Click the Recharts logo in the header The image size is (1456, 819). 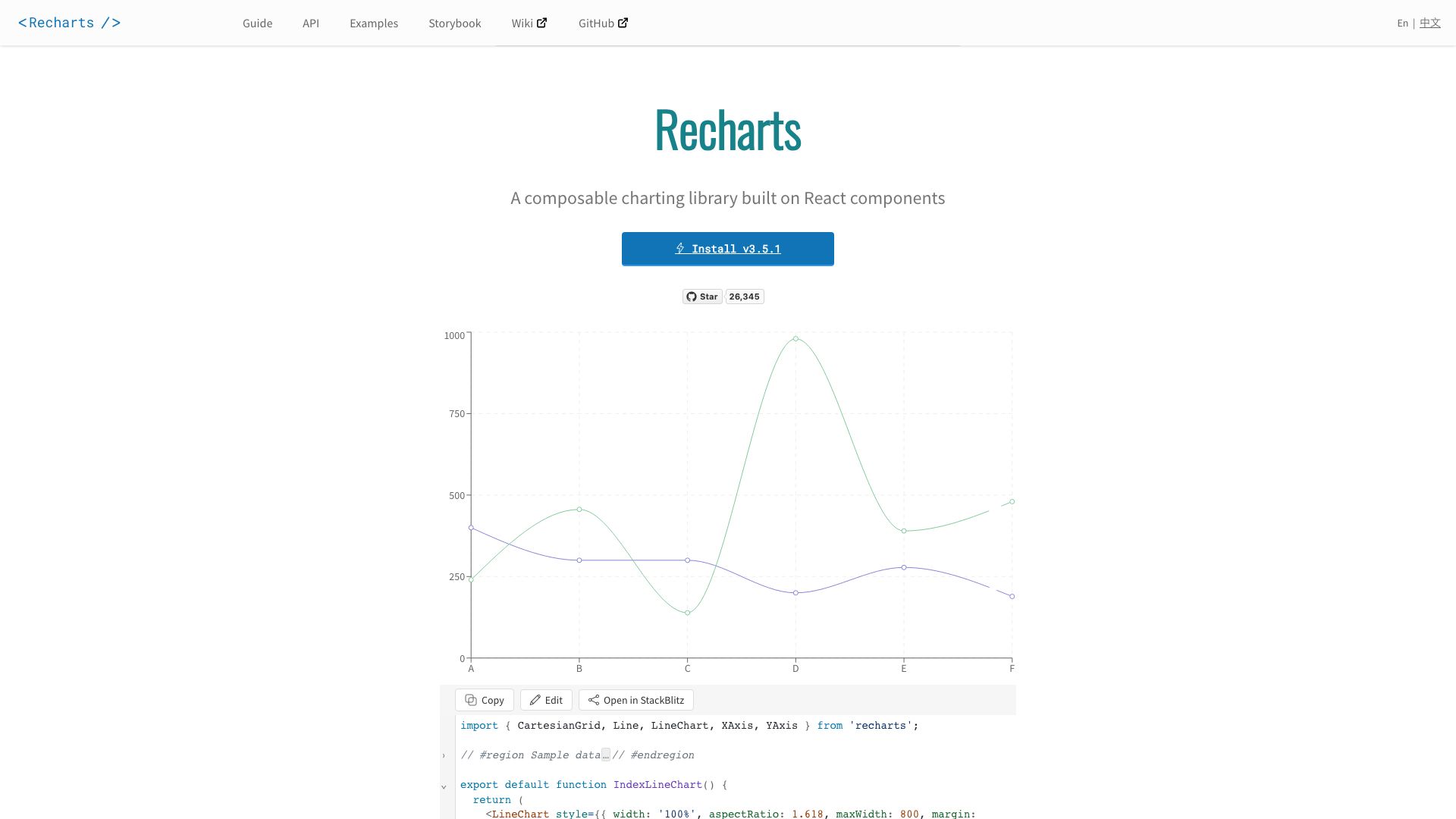coord(69,23)
